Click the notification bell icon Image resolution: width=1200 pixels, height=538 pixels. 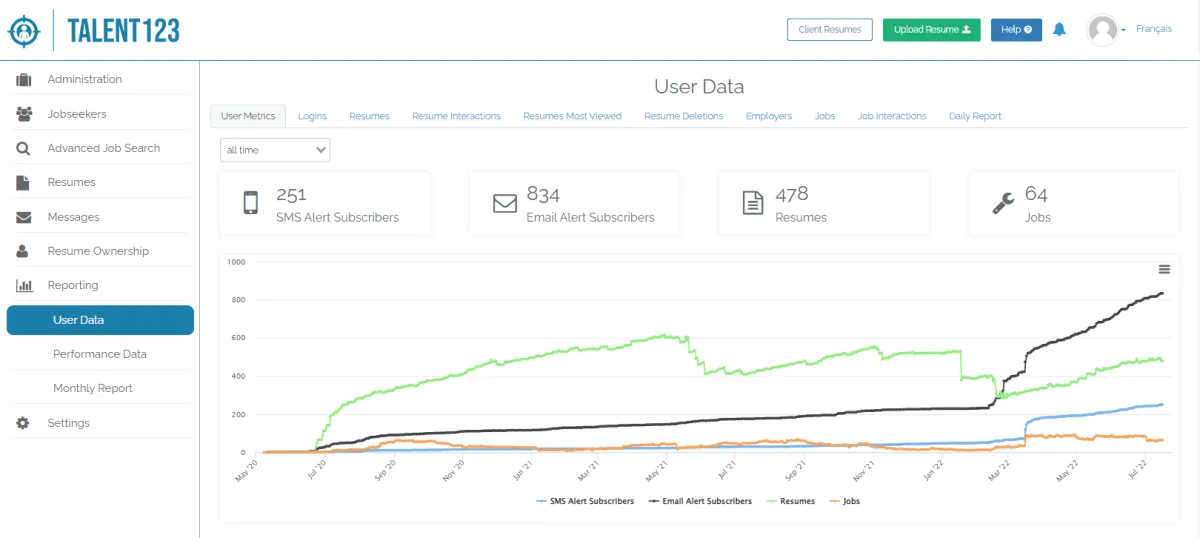click(1059, 30)
